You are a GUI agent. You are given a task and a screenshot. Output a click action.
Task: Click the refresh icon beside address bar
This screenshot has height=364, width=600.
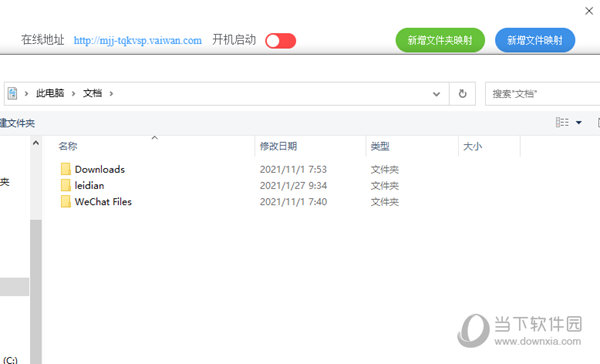[x=462, y=94]
